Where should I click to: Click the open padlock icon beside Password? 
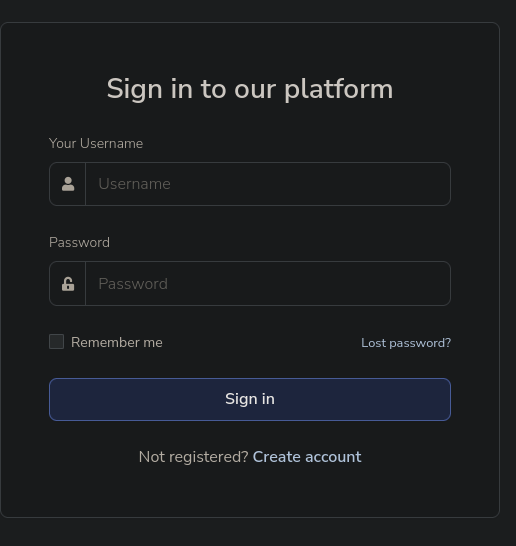tap(68, 284)
